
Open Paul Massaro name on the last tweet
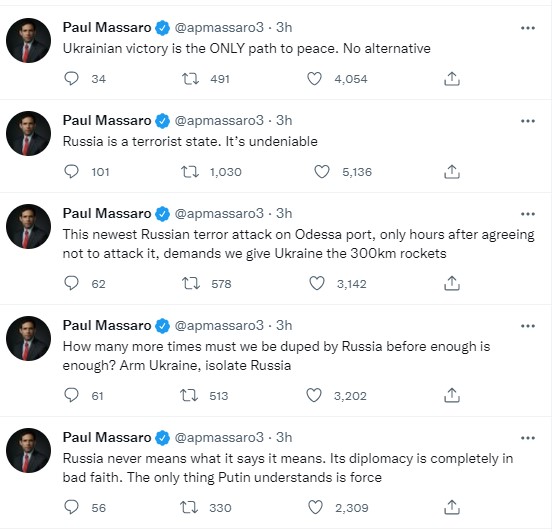pos(107,437)
